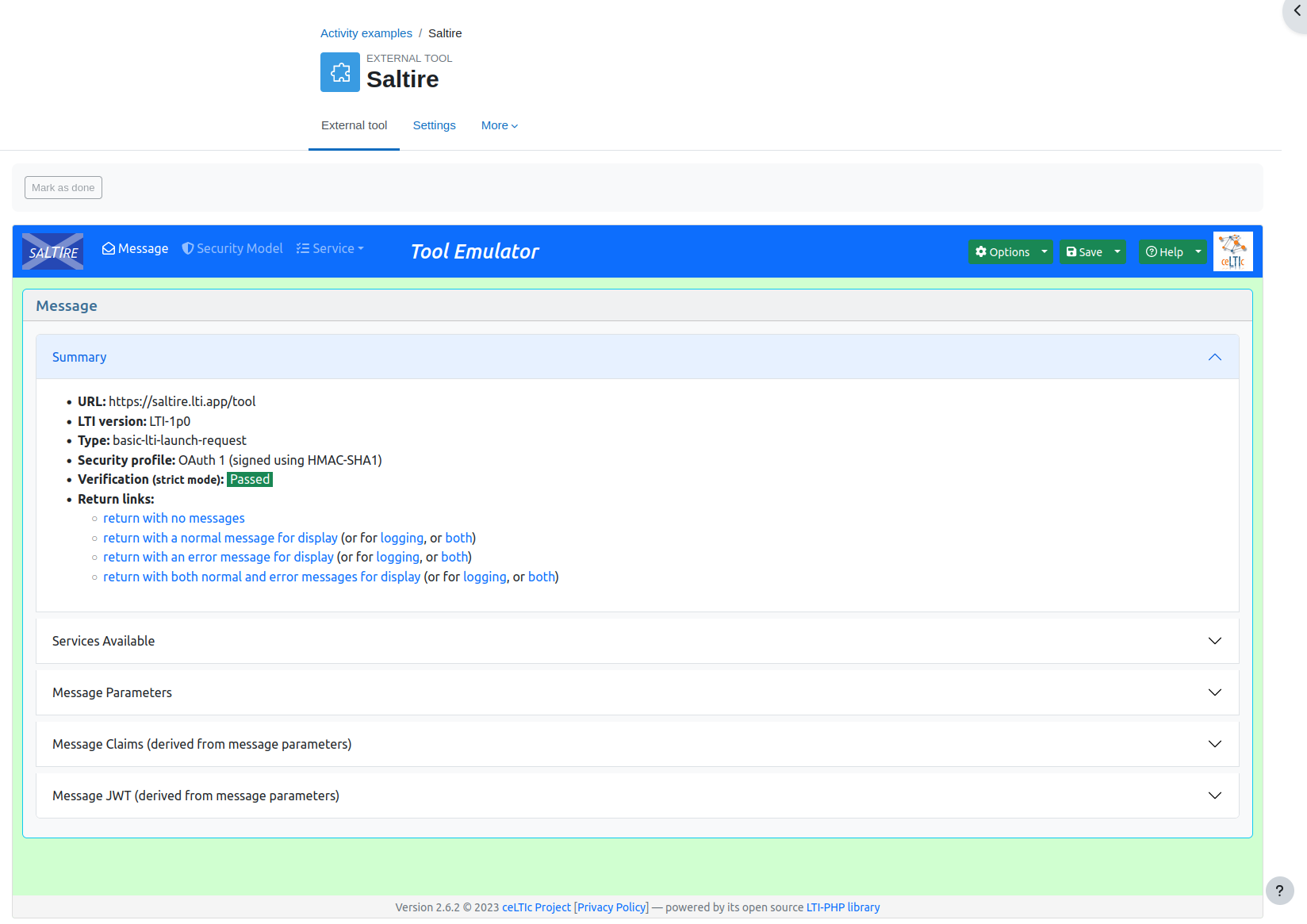Click the Save button

click(x=1084, y=251)
